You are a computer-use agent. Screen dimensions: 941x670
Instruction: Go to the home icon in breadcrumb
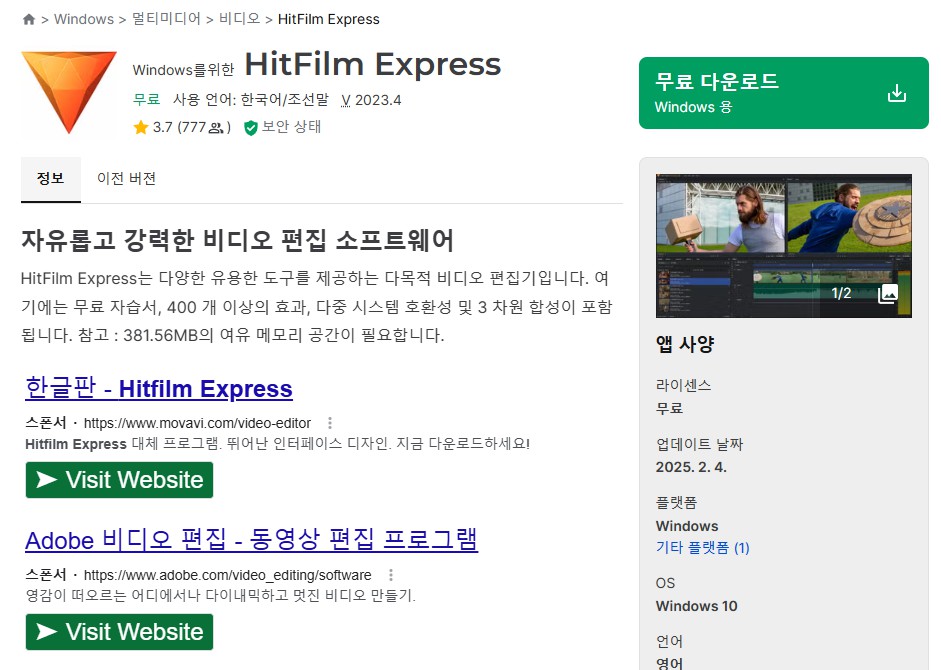tap(28, 20)
